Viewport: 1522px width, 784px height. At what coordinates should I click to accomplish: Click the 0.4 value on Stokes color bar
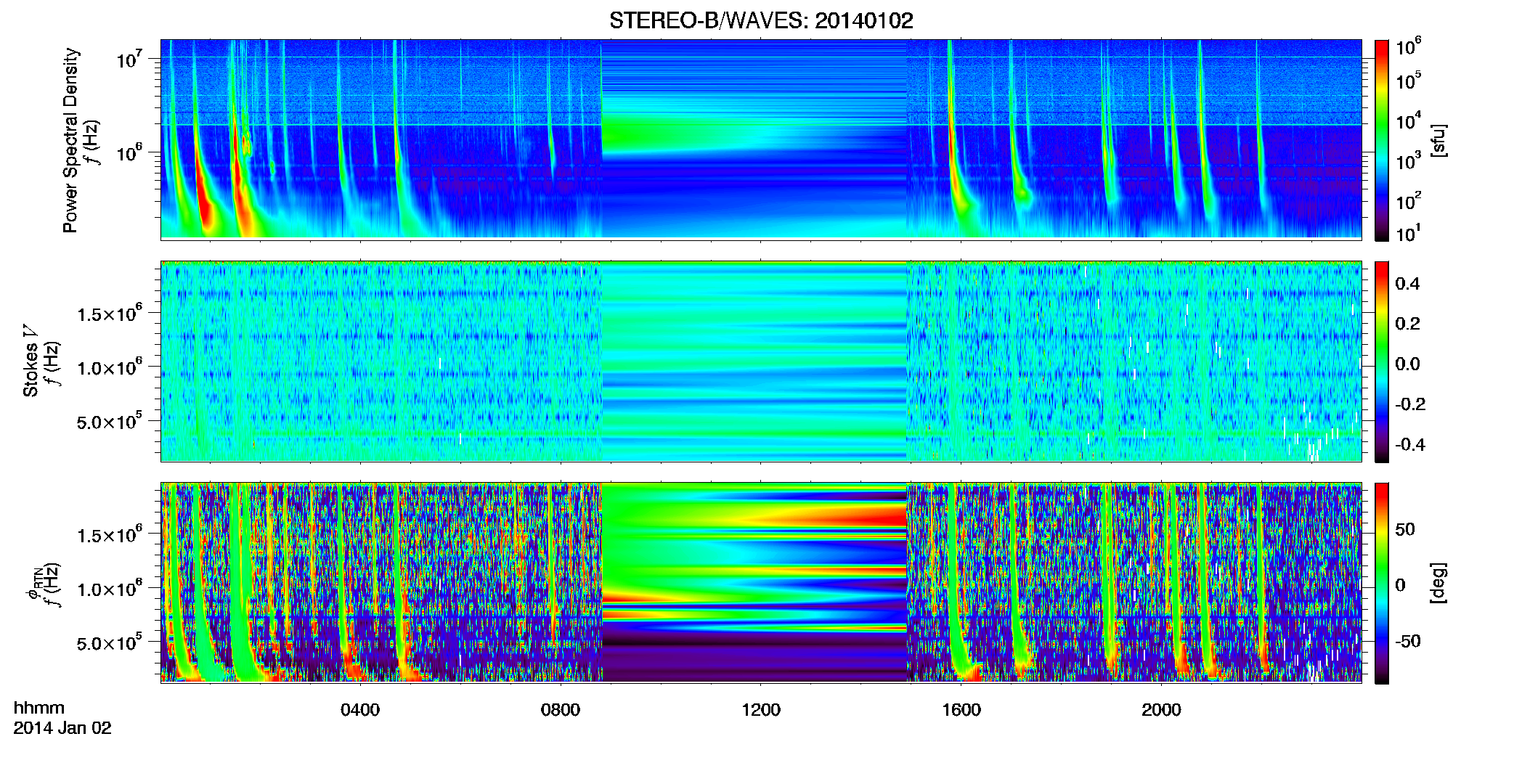[x=1407, y=284]
